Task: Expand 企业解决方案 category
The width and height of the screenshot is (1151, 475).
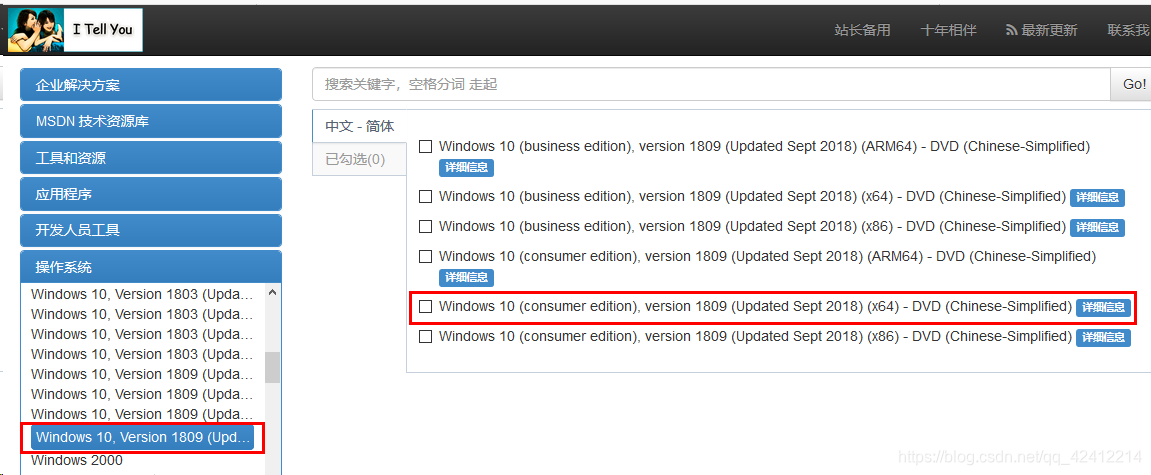Action: (150, 84)
